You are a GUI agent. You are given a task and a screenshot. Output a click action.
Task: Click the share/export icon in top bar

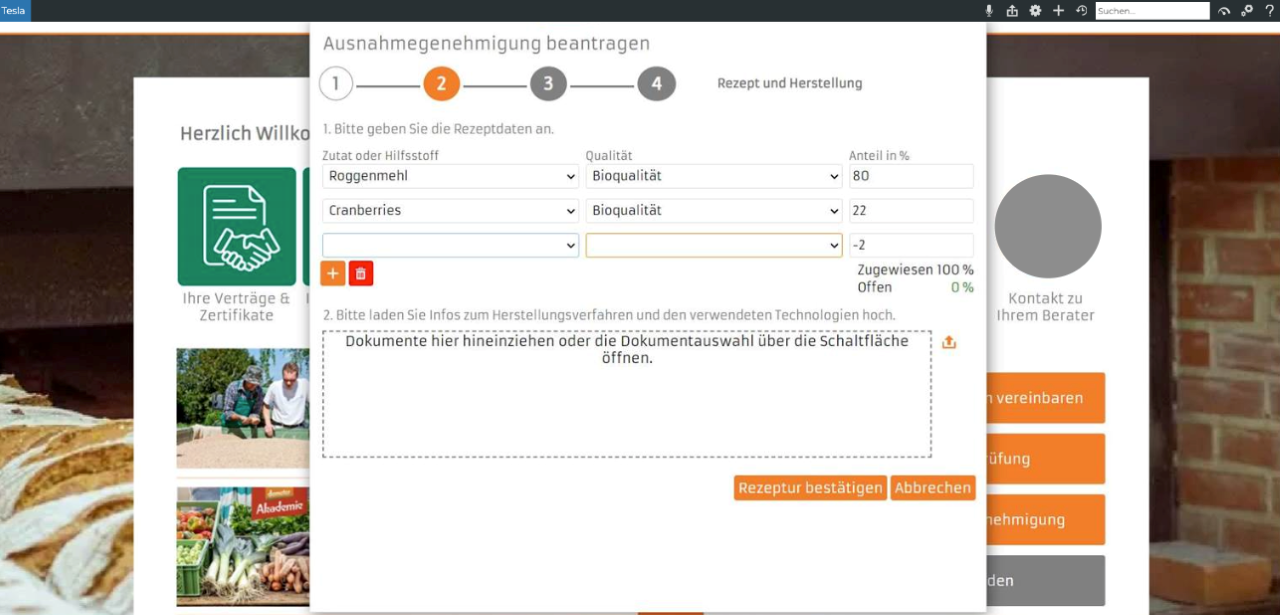point(1012,11)
